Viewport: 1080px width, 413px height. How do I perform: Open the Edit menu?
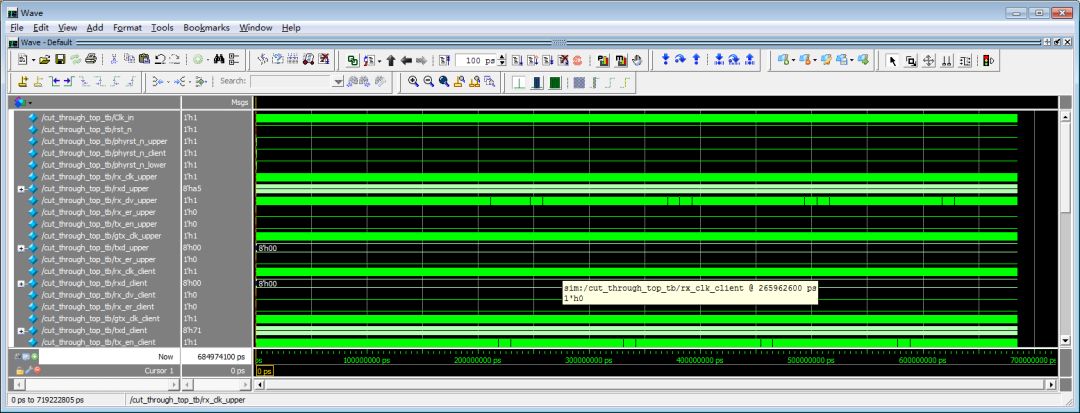tap(41, 28)
